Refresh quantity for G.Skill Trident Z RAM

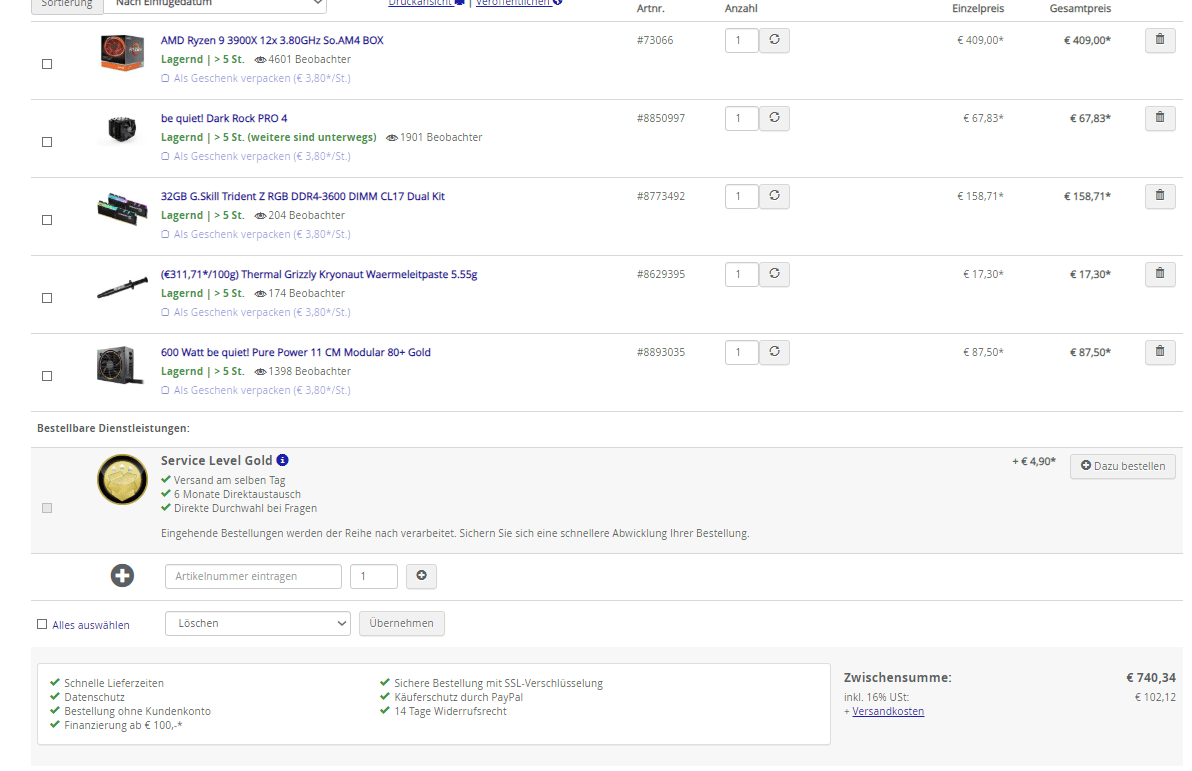[x=774, y=196]
